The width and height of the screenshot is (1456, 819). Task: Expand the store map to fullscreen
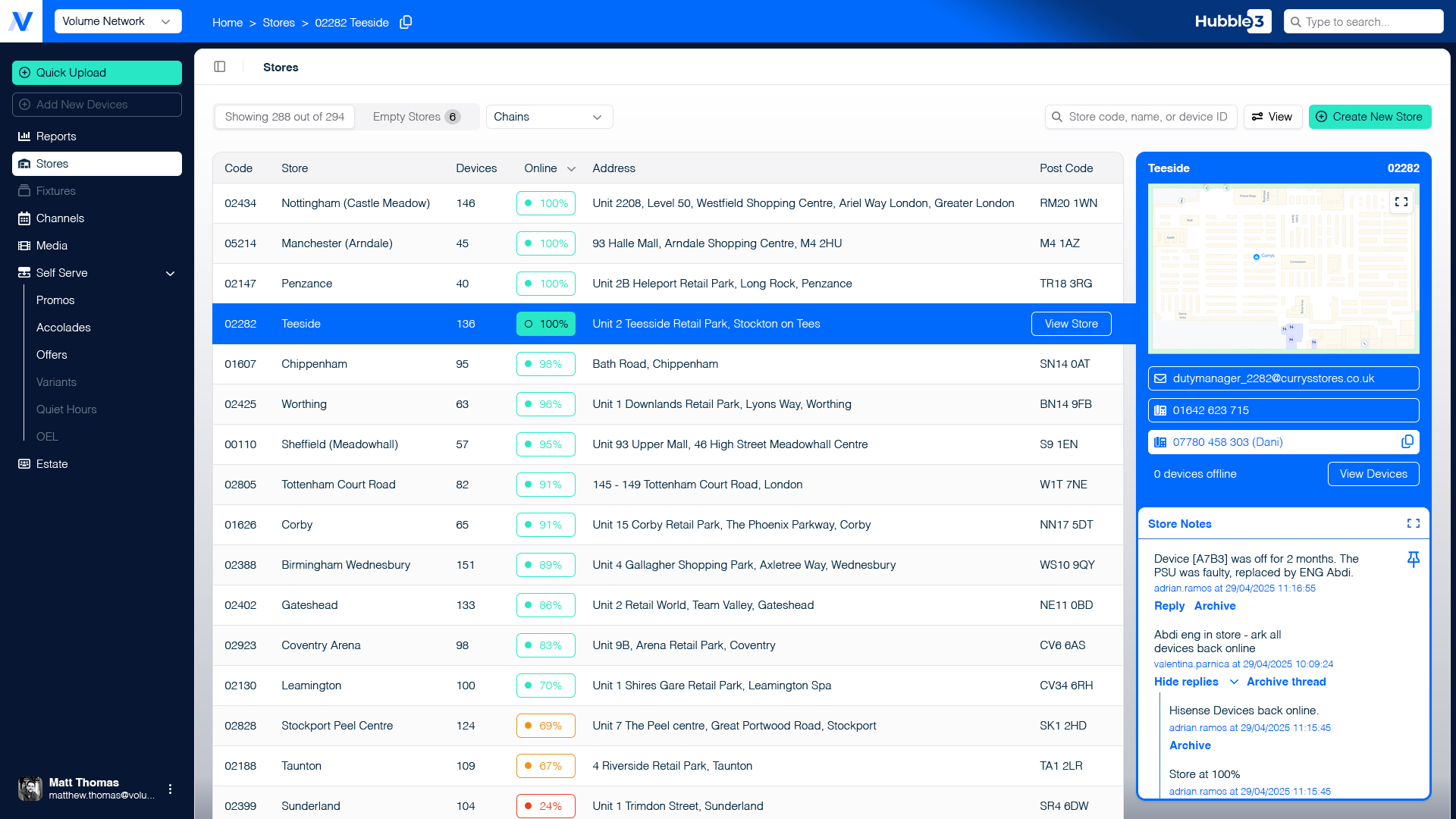coord(1401,202)
